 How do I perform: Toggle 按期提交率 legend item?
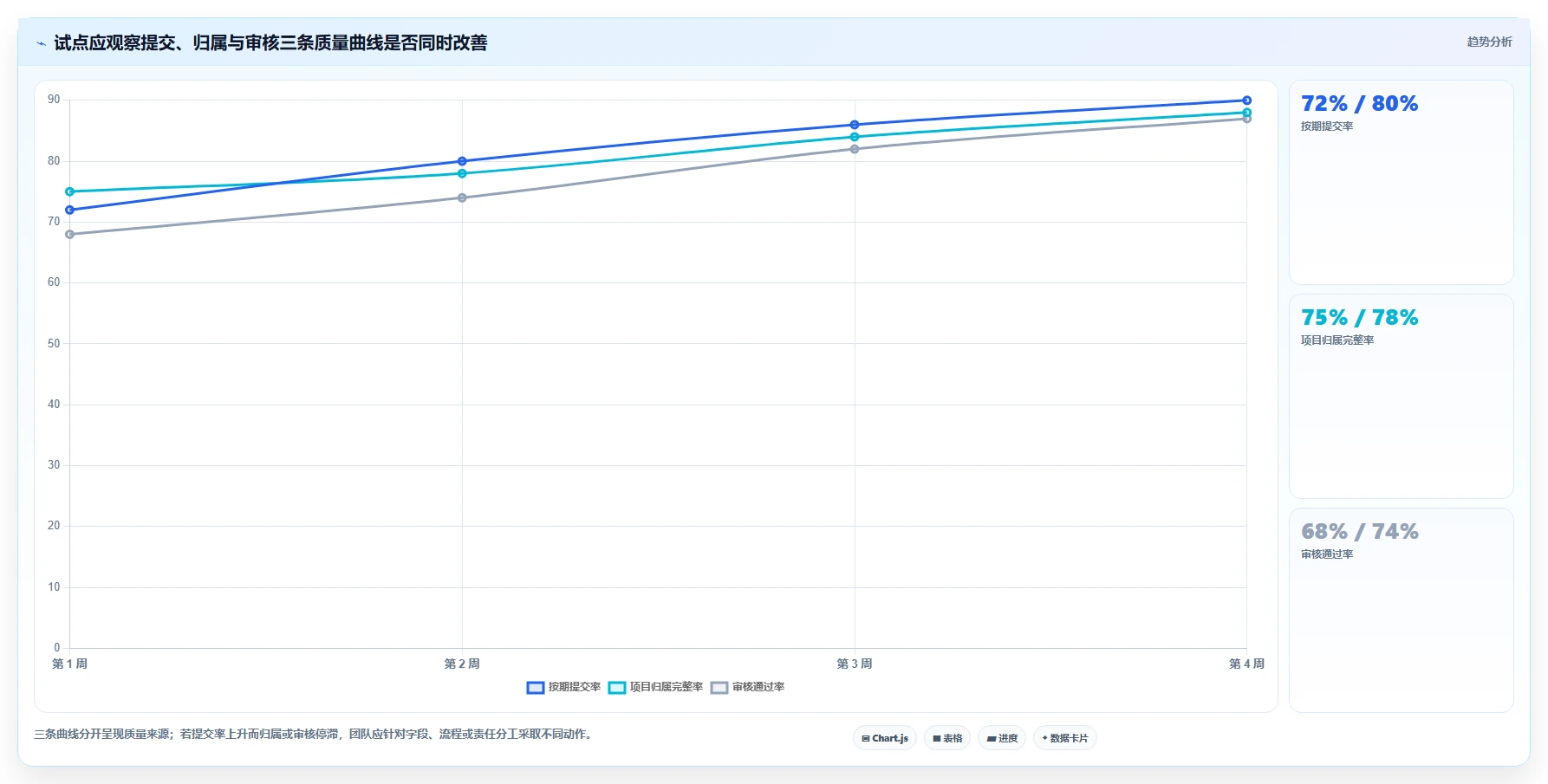coord(563,687)
